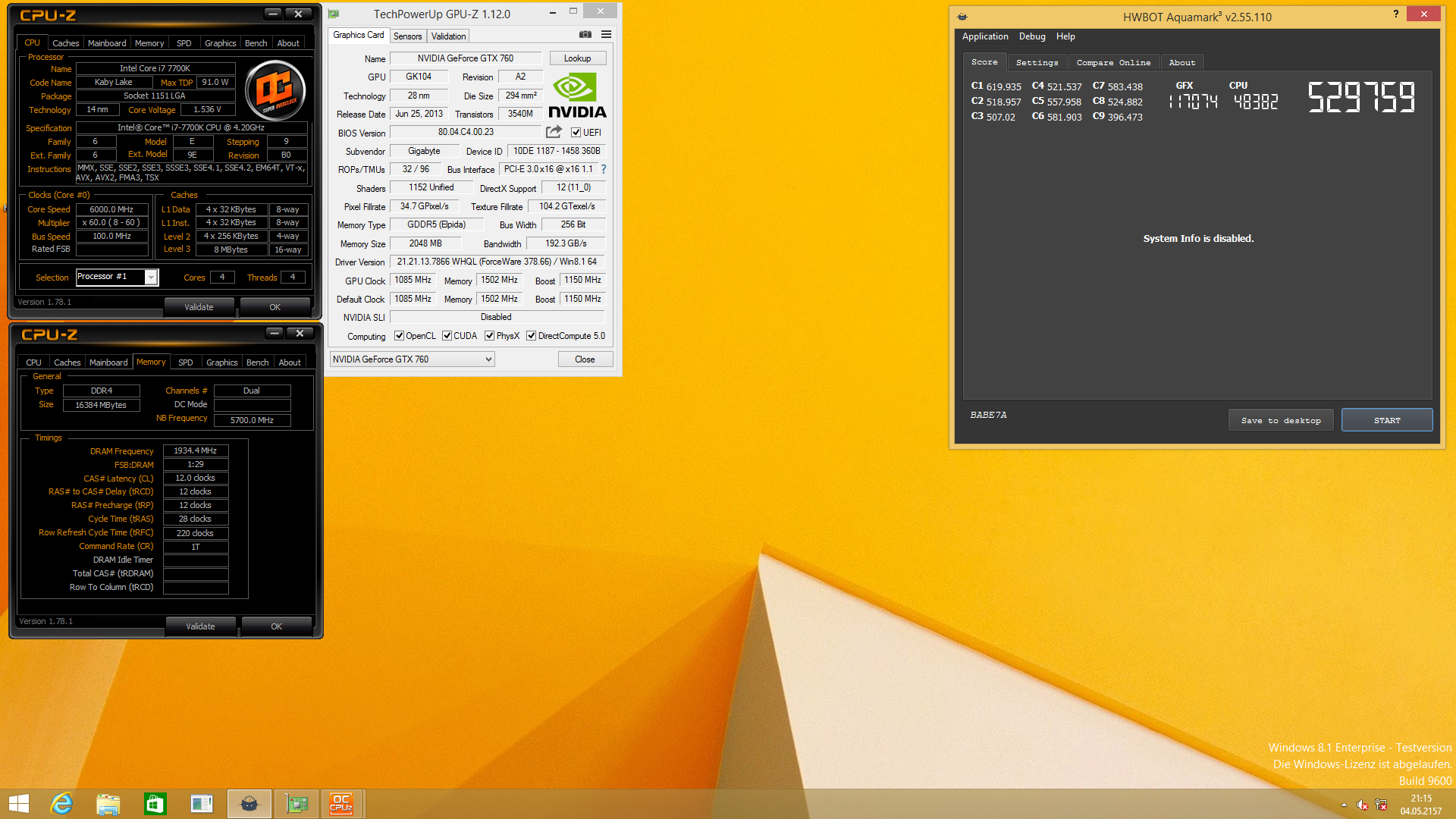Click Validate in top CPU-Z window
1456x819 pixels.
199,307
